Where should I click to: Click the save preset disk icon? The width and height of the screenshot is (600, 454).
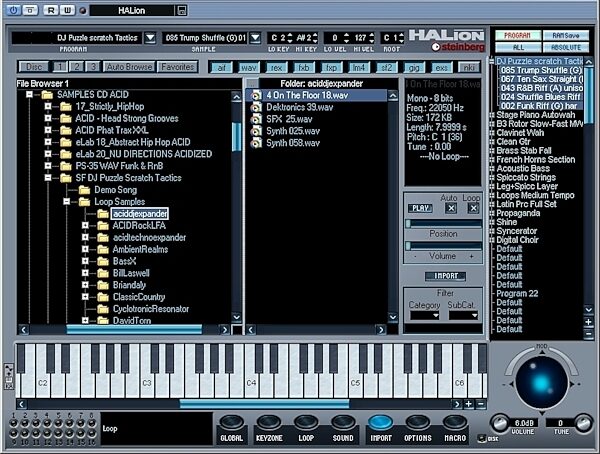click(181, 10)
